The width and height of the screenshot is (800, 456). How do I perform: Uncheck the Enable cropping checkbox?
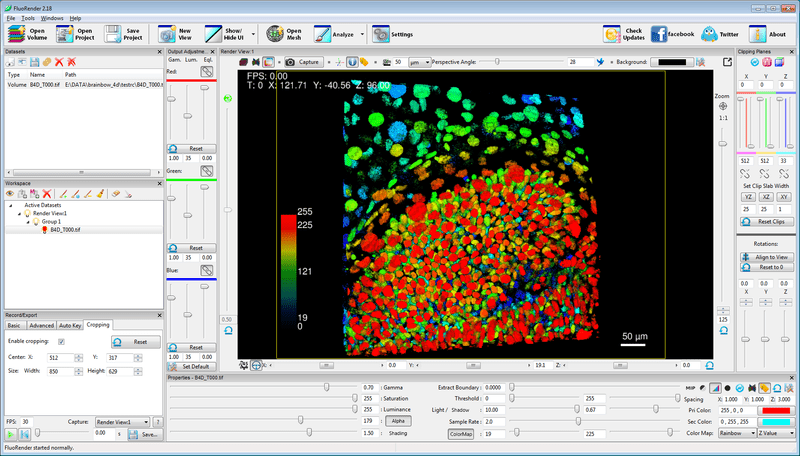click(62, 341)
